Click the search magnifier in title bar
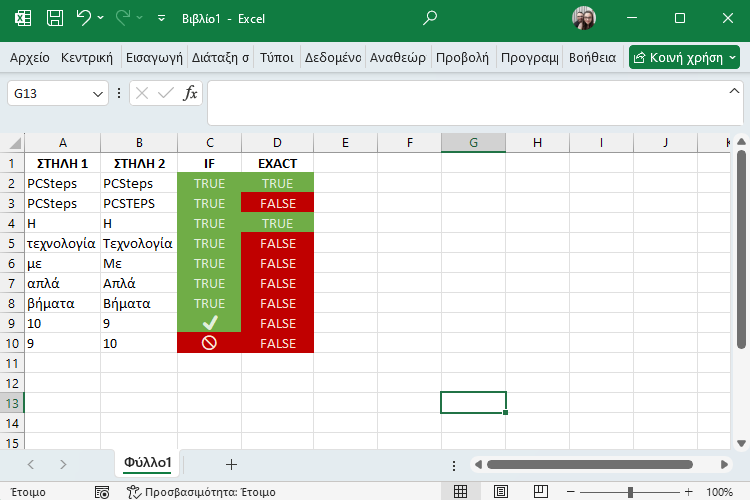 tap(430, 18)
